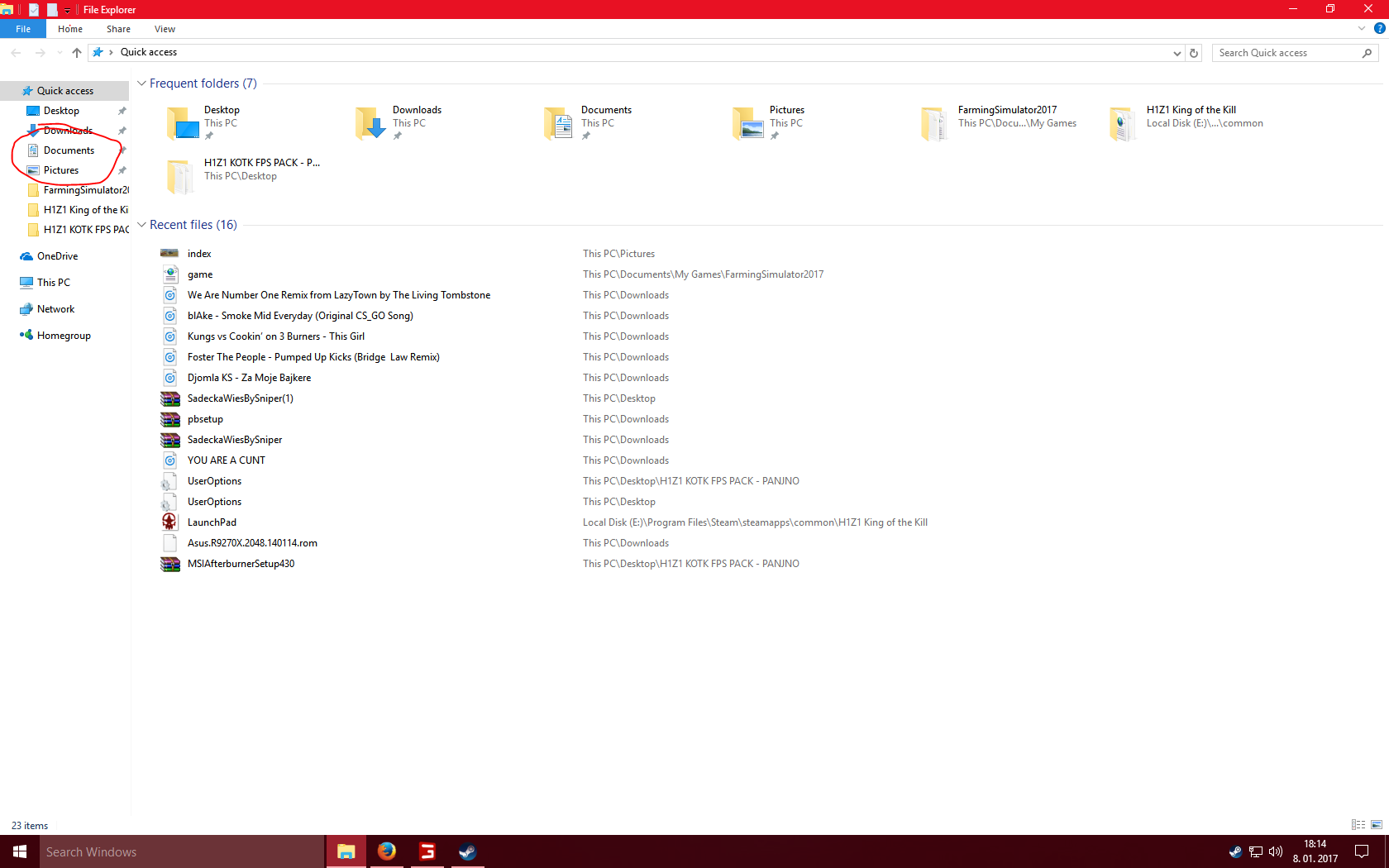Viewport: 1389px width, 868px height.
Task: Open the File menu tab
Action: [23, 29]
